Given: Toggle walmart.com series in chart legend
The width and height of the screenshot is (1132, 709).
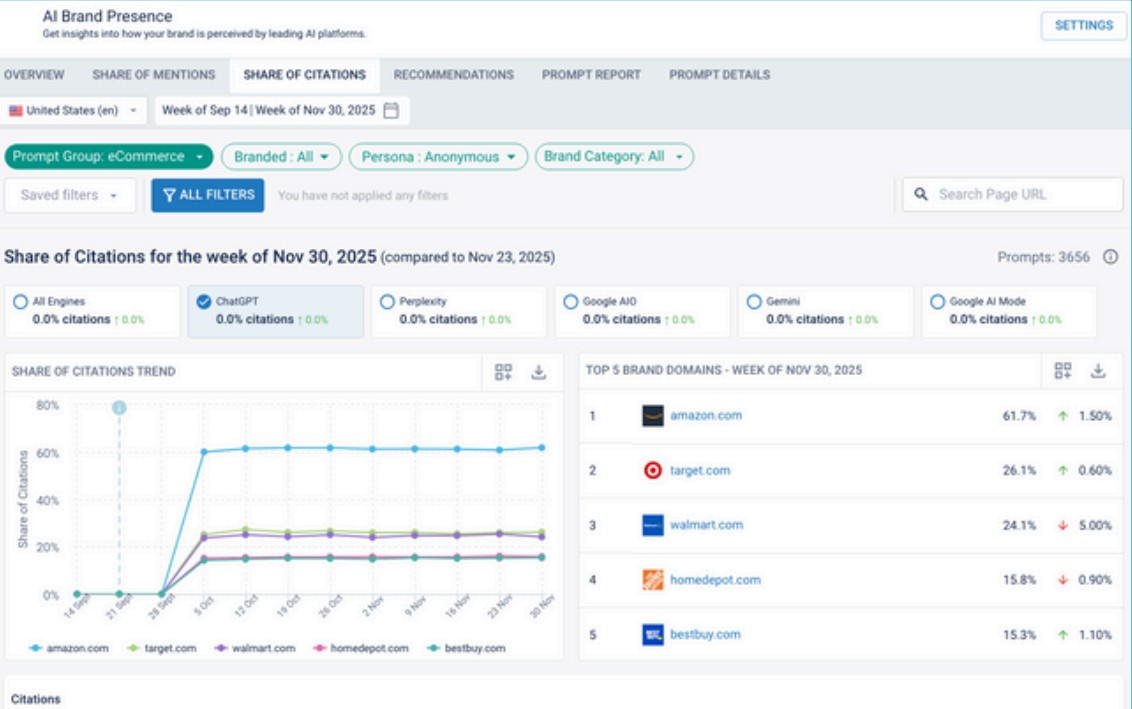Looking at the screenshot, I should coord(255,648).
